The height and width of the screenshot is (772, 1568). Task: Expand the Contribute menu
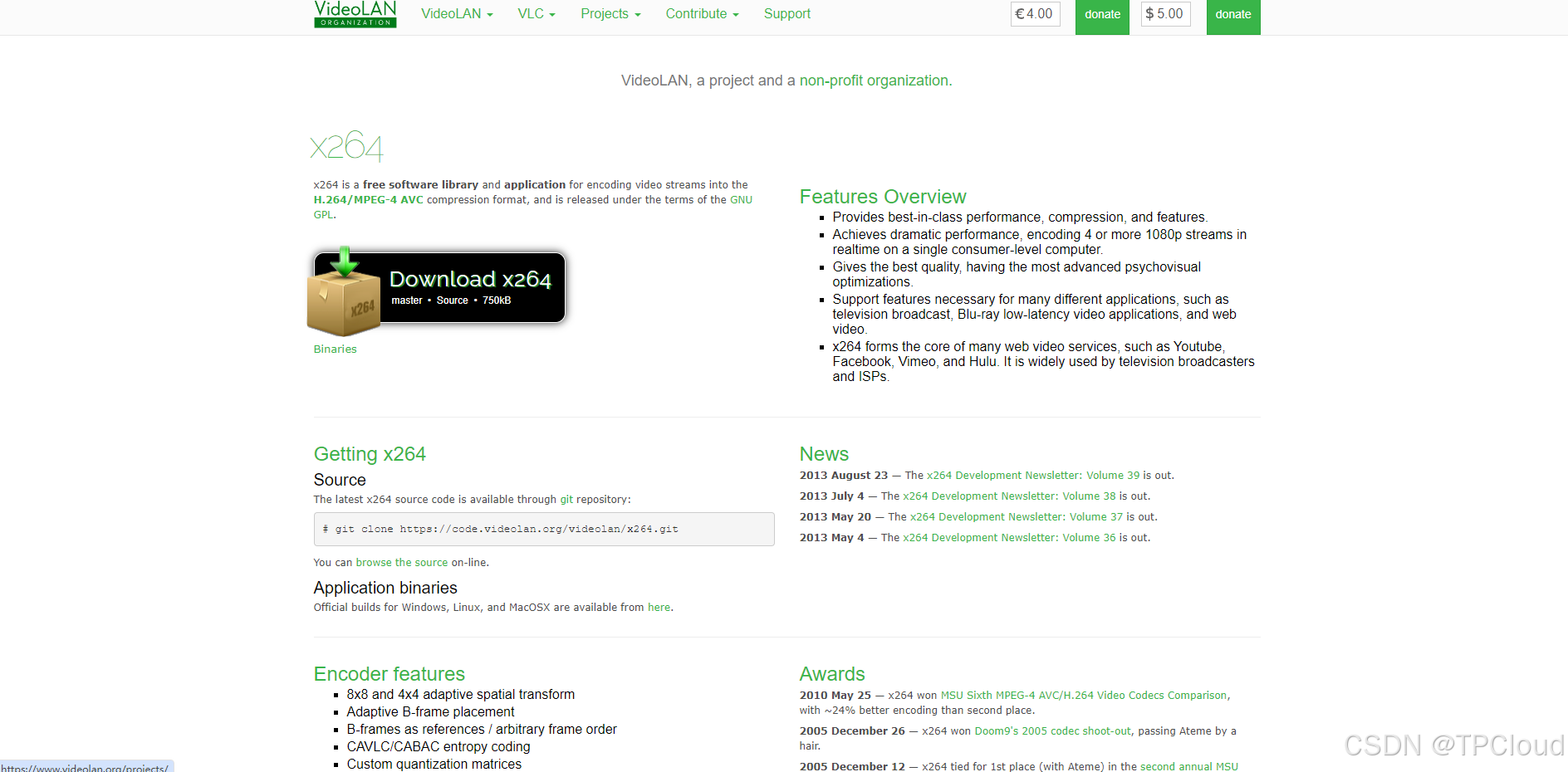(702, 14)
